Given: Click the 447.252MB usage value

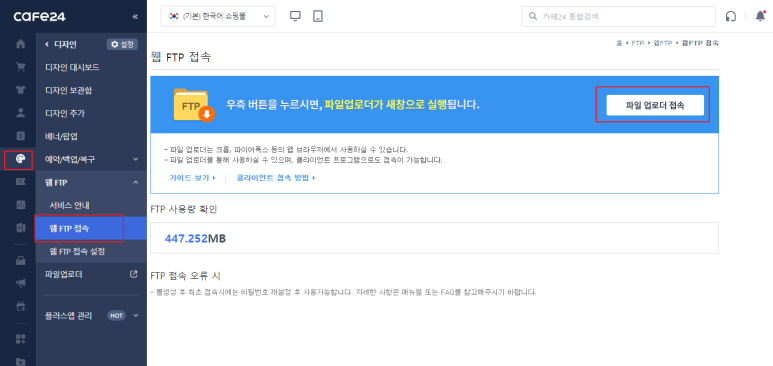Looking at the screenshot, I should (x=195, y=238).
